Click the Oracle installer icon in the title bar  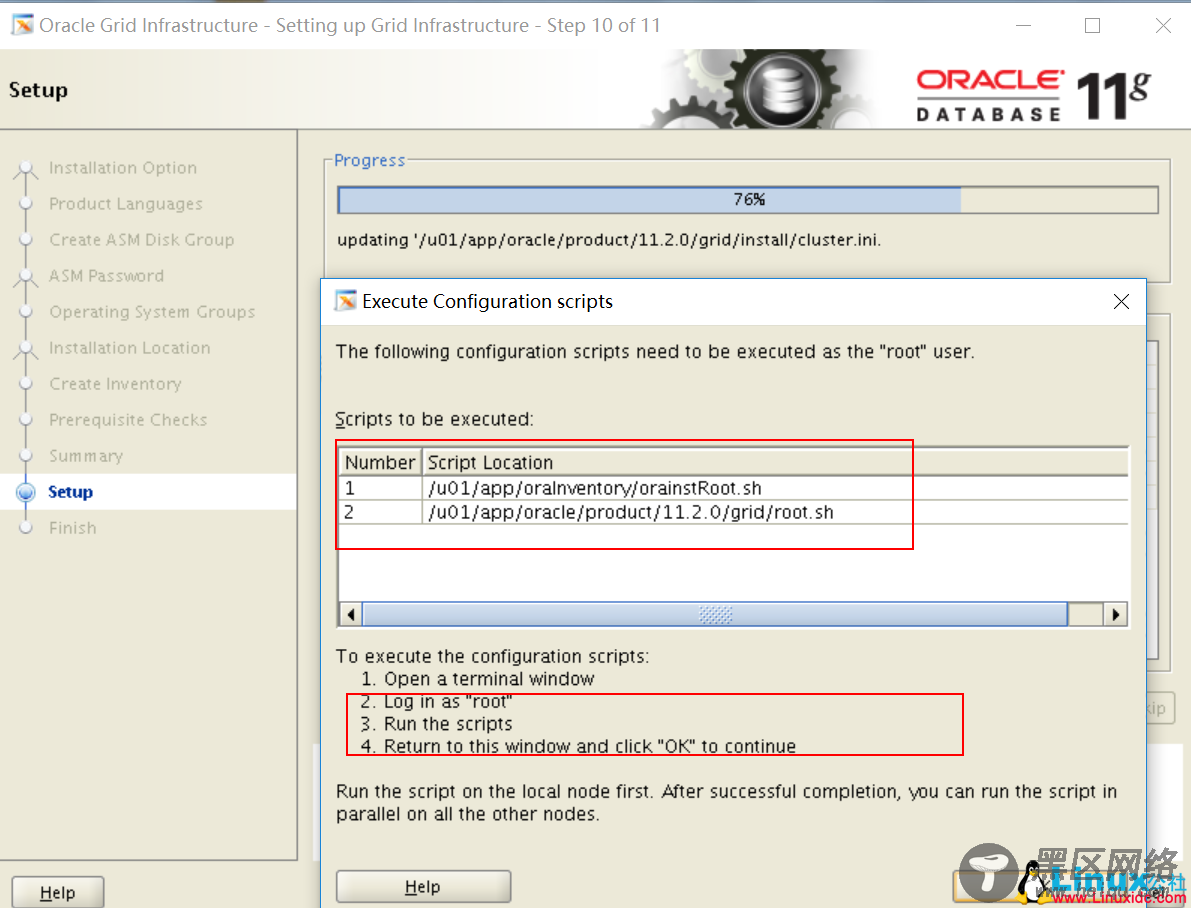pyautogui.click(x=23, y=25)
